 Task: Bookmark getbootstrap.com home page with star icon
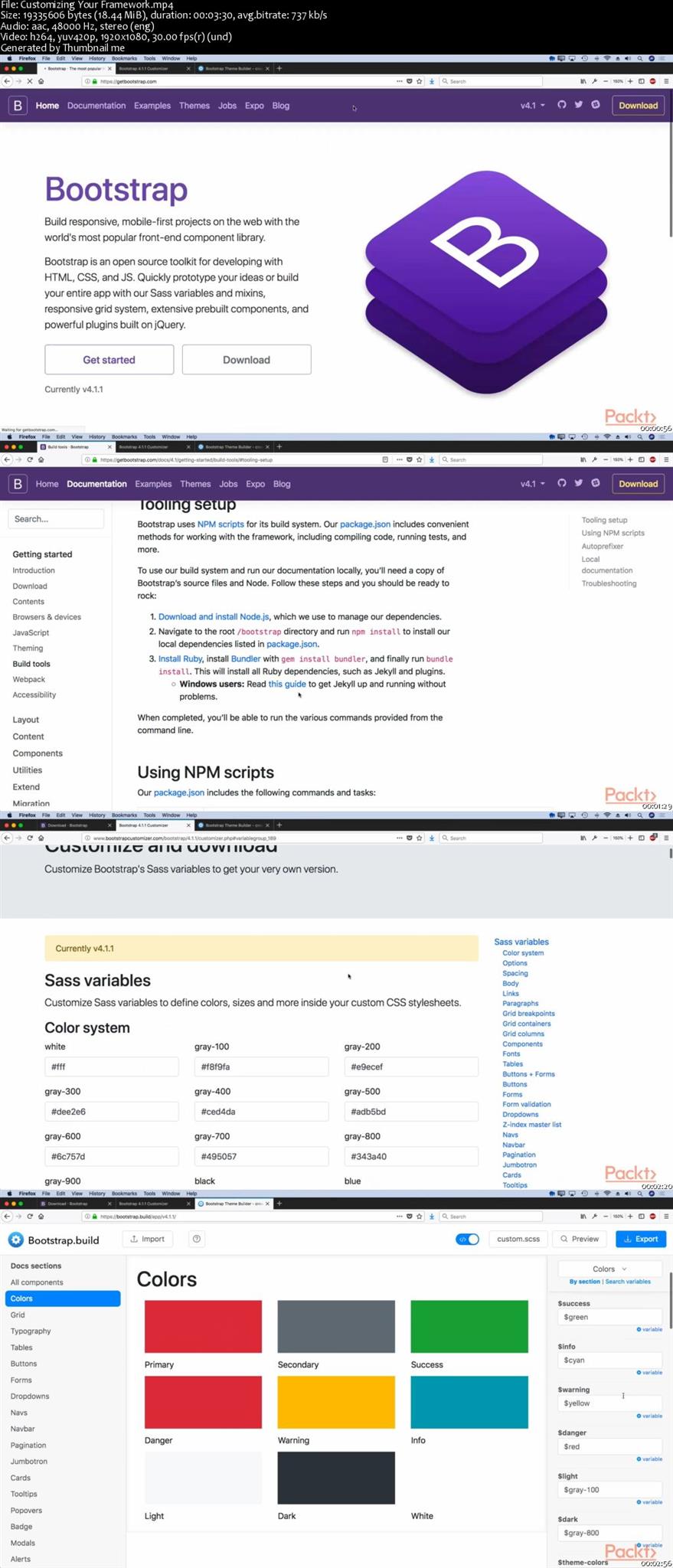420,81
